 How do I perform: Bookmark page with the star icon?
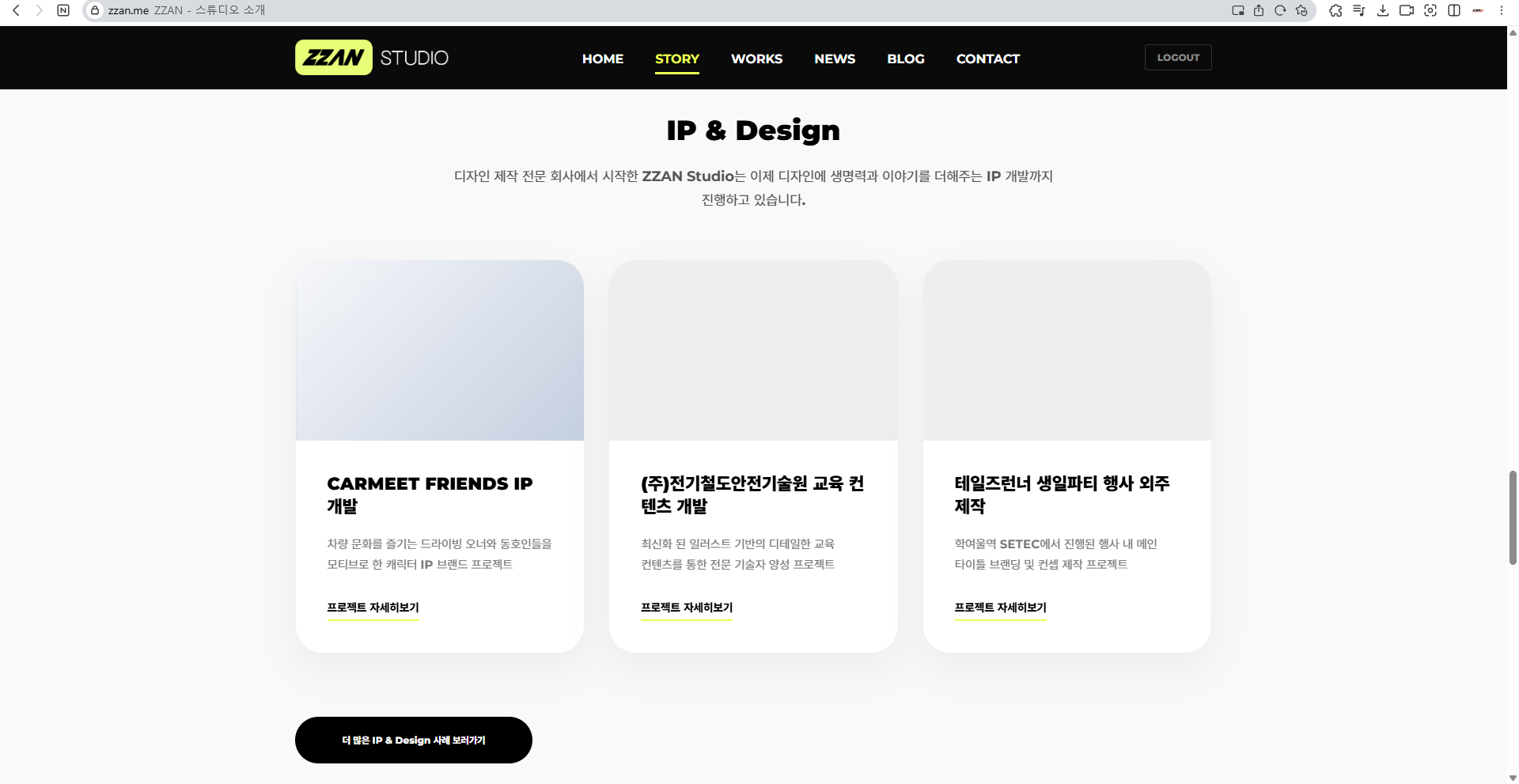(x=1301, y=10)
